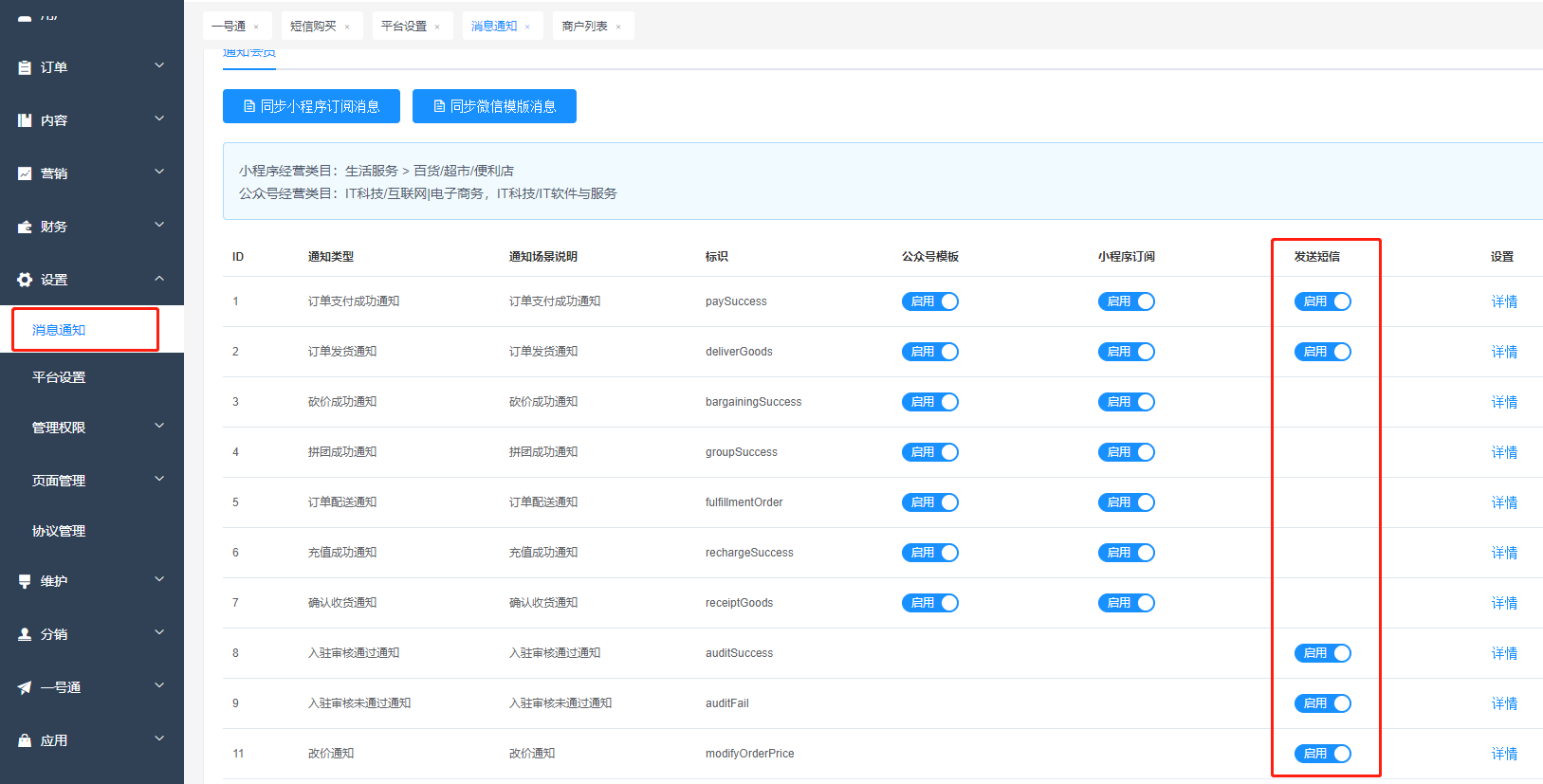
Task: Toggle 公众号模板 switch for fulfillmentOrder
Action: [930, 502]
